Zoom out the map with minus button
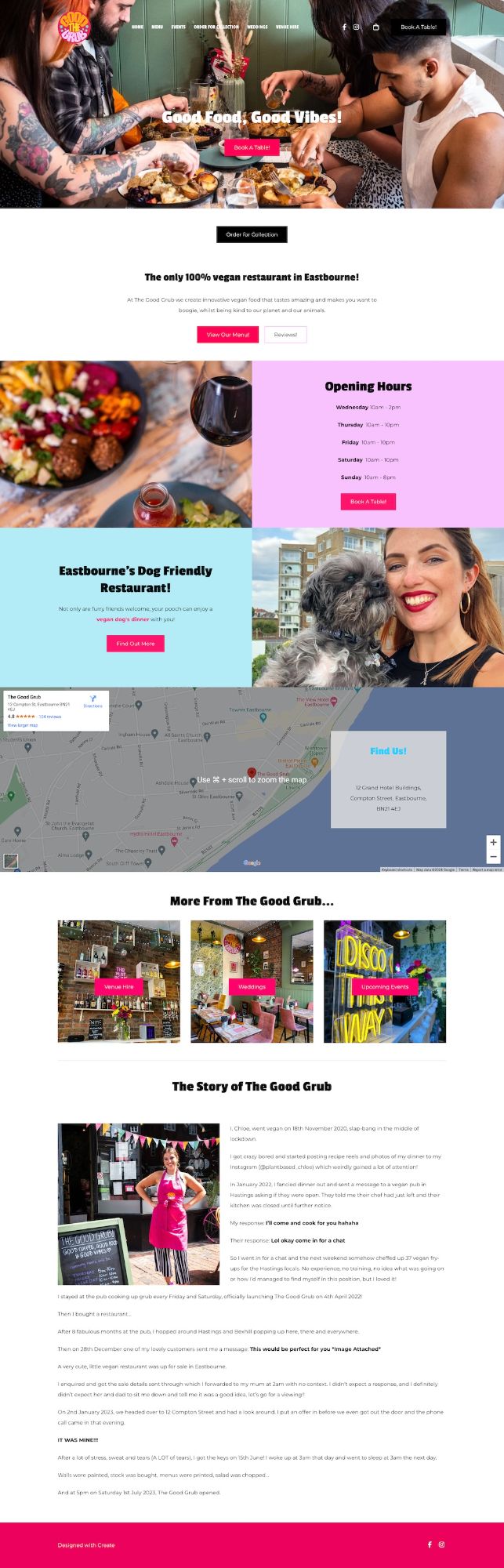Screen dimensions: 504x1568 (493, 857)
